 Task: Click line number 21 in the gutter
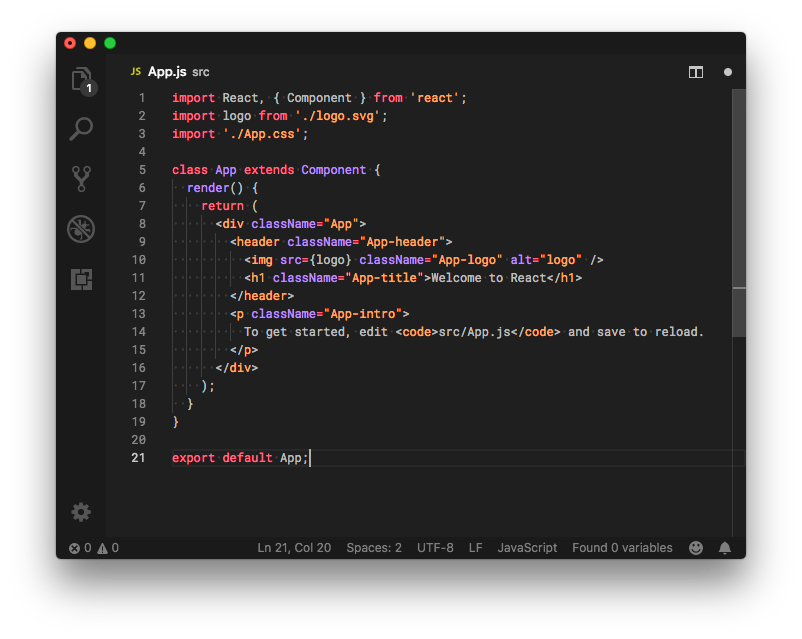[x=138, y=458]
